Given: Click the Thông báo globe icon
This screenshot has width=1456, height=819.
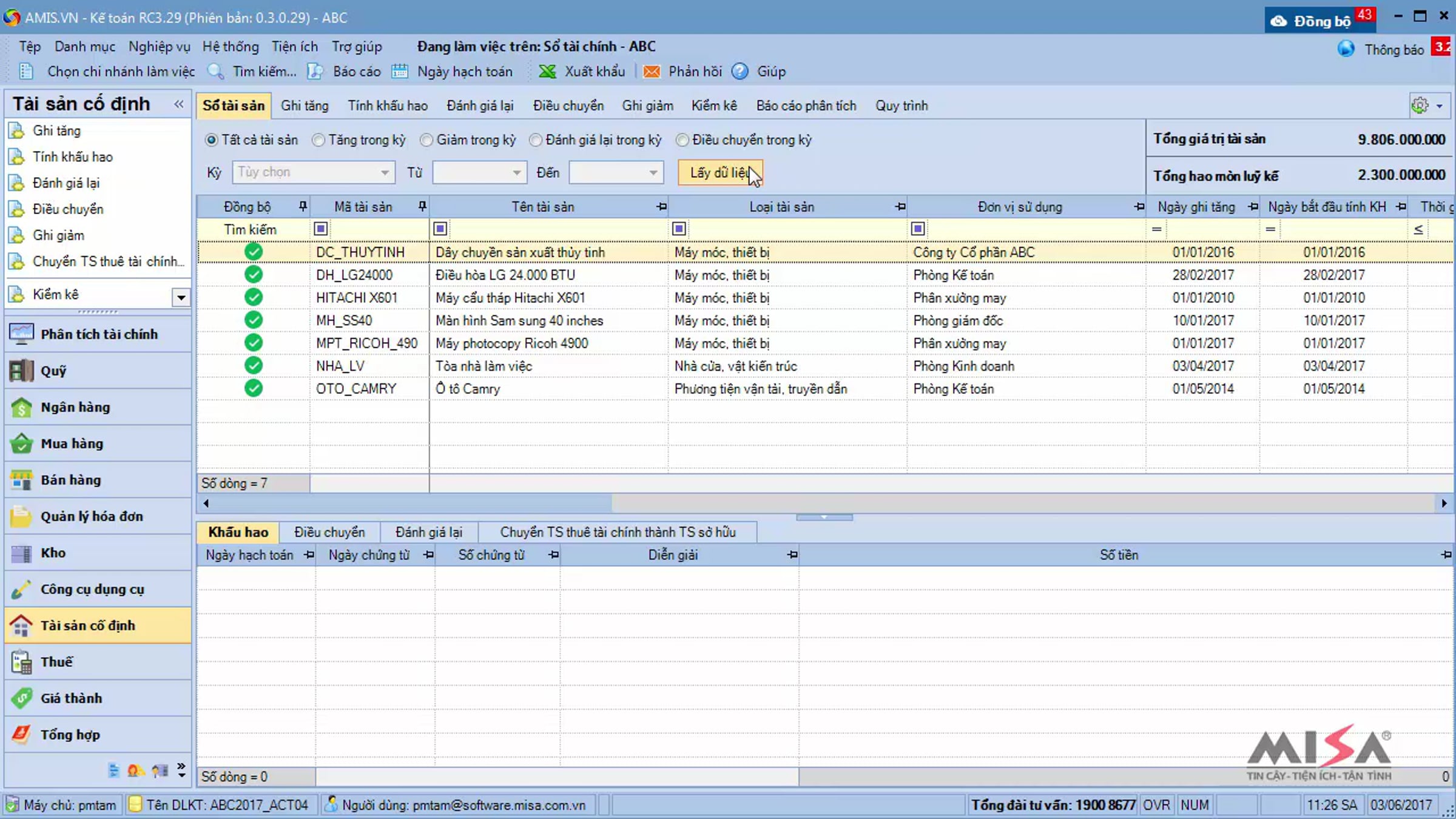Looking at the screenshot, I should pyautogui.click(x=1346, y=49).
